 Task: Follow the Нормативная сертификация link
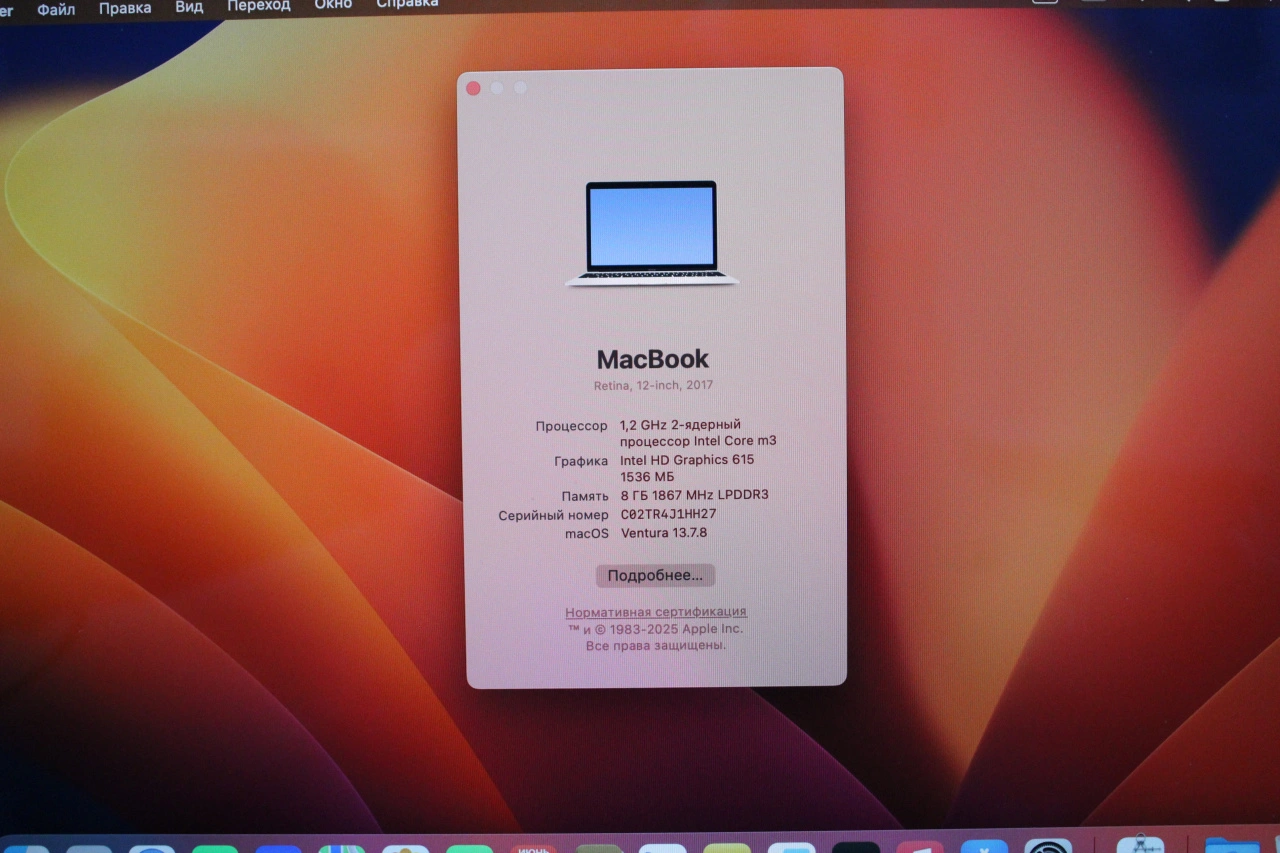656,612
